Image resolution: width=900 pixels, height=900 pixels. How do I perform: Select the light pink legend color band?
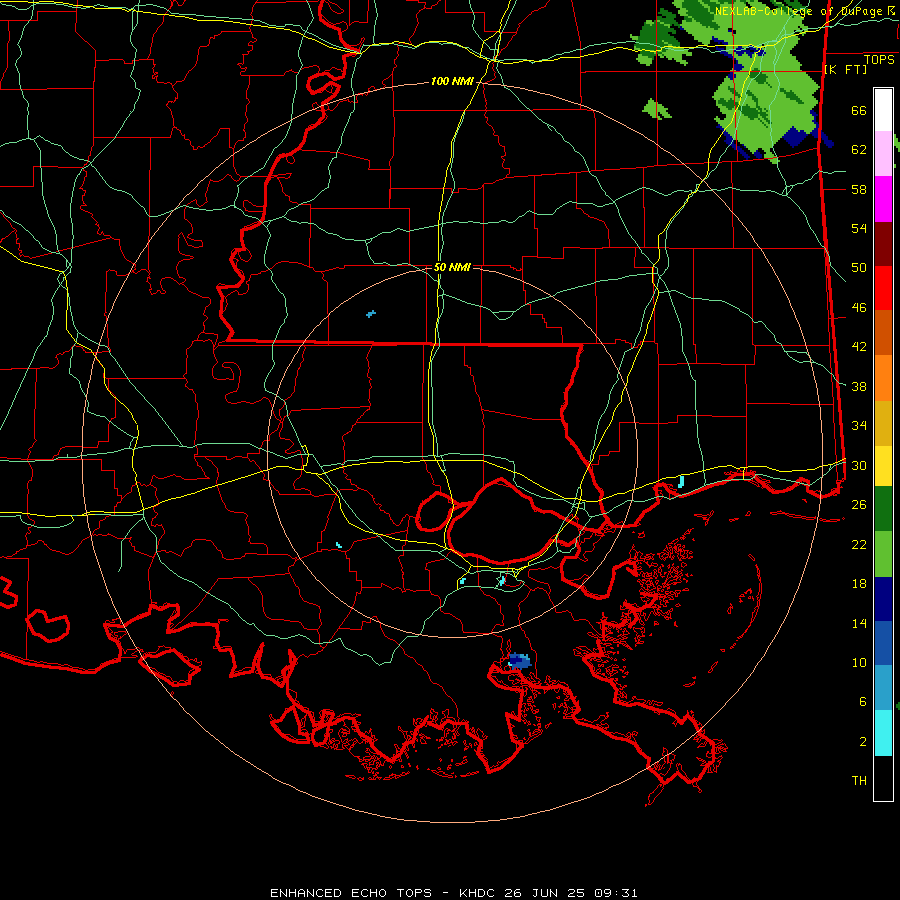(883, 154)
